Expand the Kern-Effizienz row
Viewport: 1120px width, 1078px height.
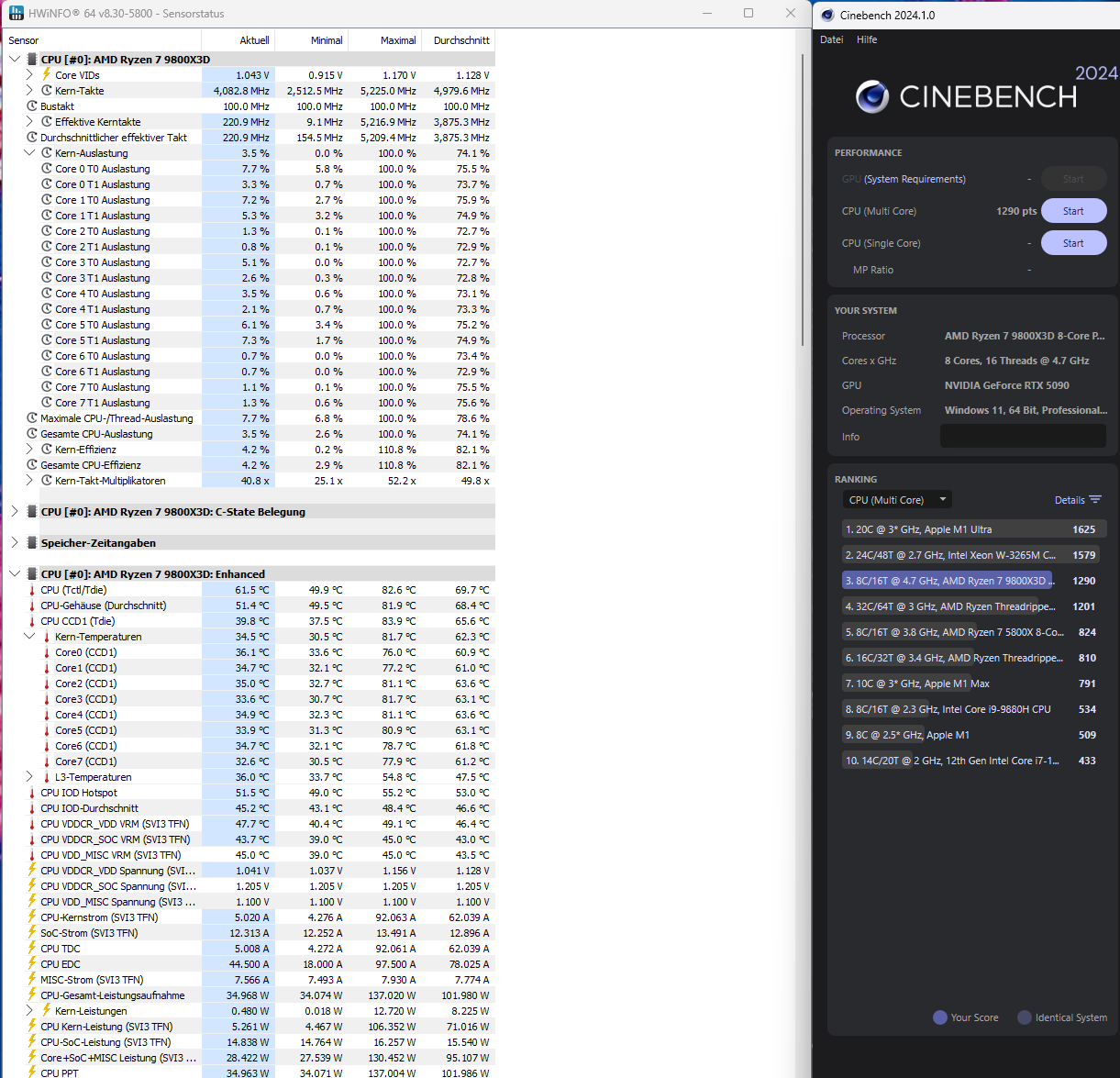[x=29, y=449]
